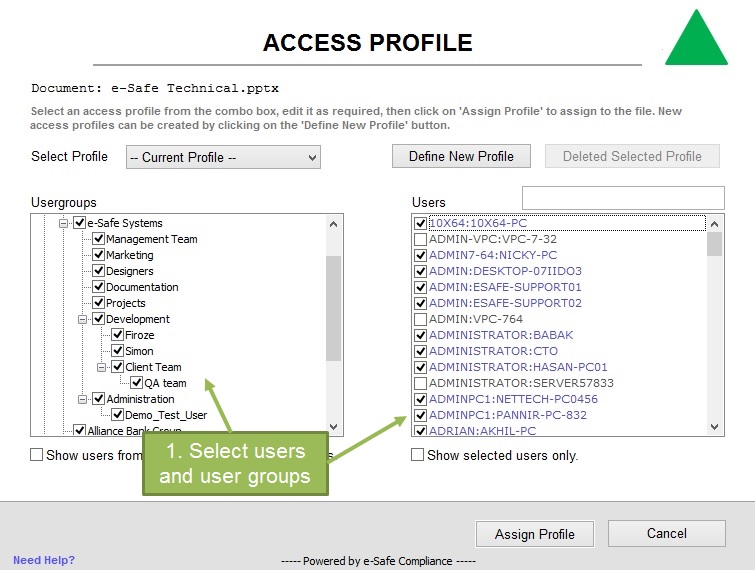Toggle the QA team checkbox
This screenshot has height=570, width=755.
click(137, 383)
